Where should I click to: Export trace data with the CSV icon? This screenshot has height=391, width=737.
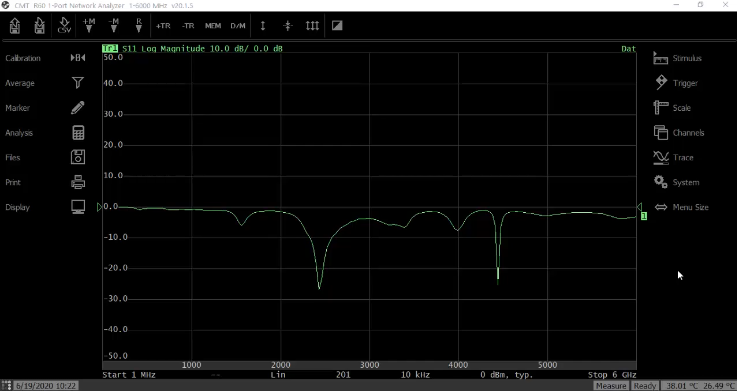point(64,25)
